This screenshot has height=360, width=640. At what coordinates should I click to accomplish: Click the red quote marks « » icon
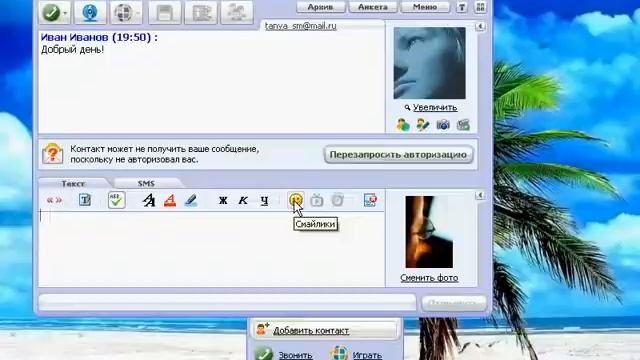click(x=54, y=200)
